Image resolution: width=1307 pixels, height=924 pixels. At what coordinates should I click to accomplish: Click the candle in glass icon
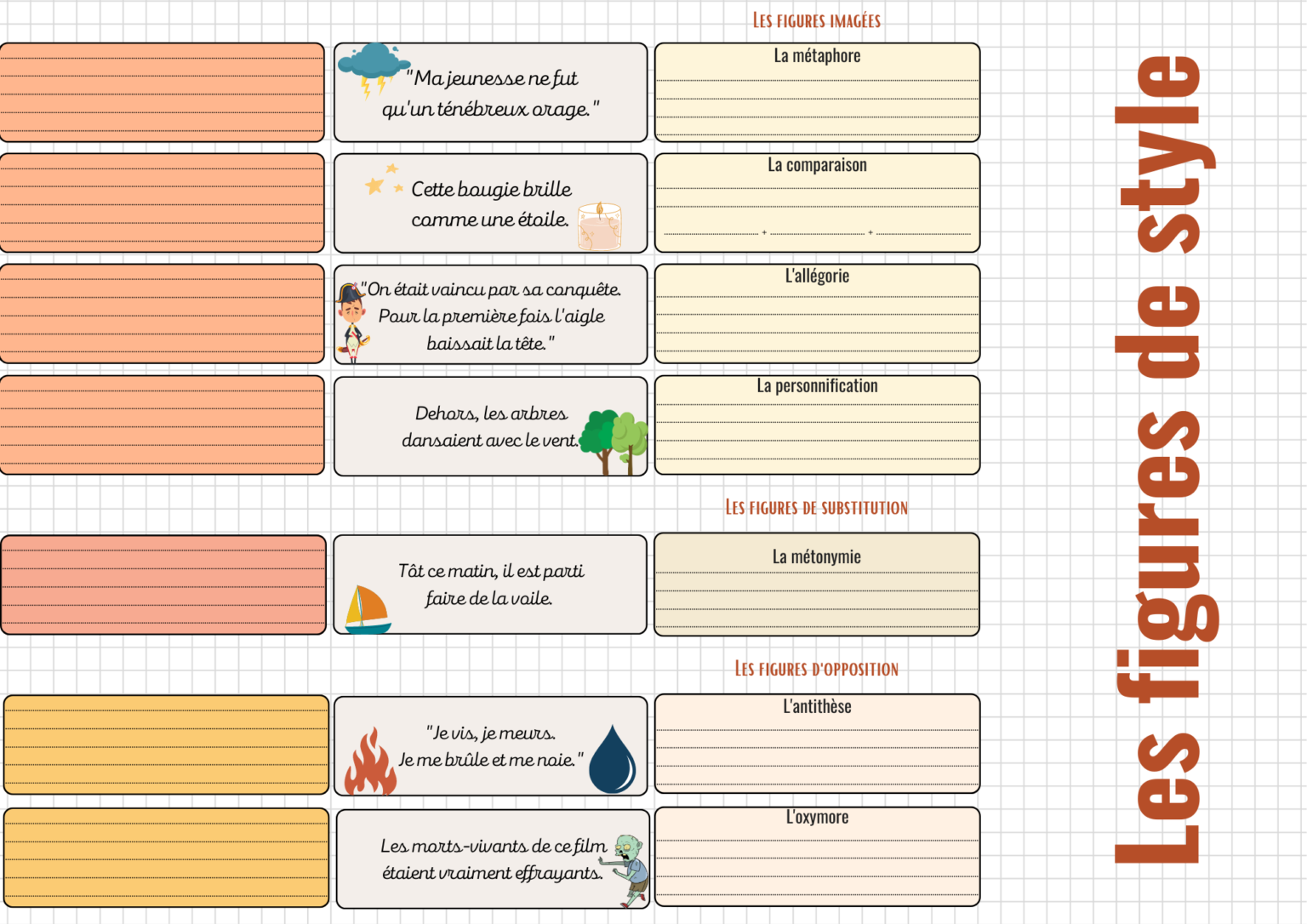[x=600, y=226]
